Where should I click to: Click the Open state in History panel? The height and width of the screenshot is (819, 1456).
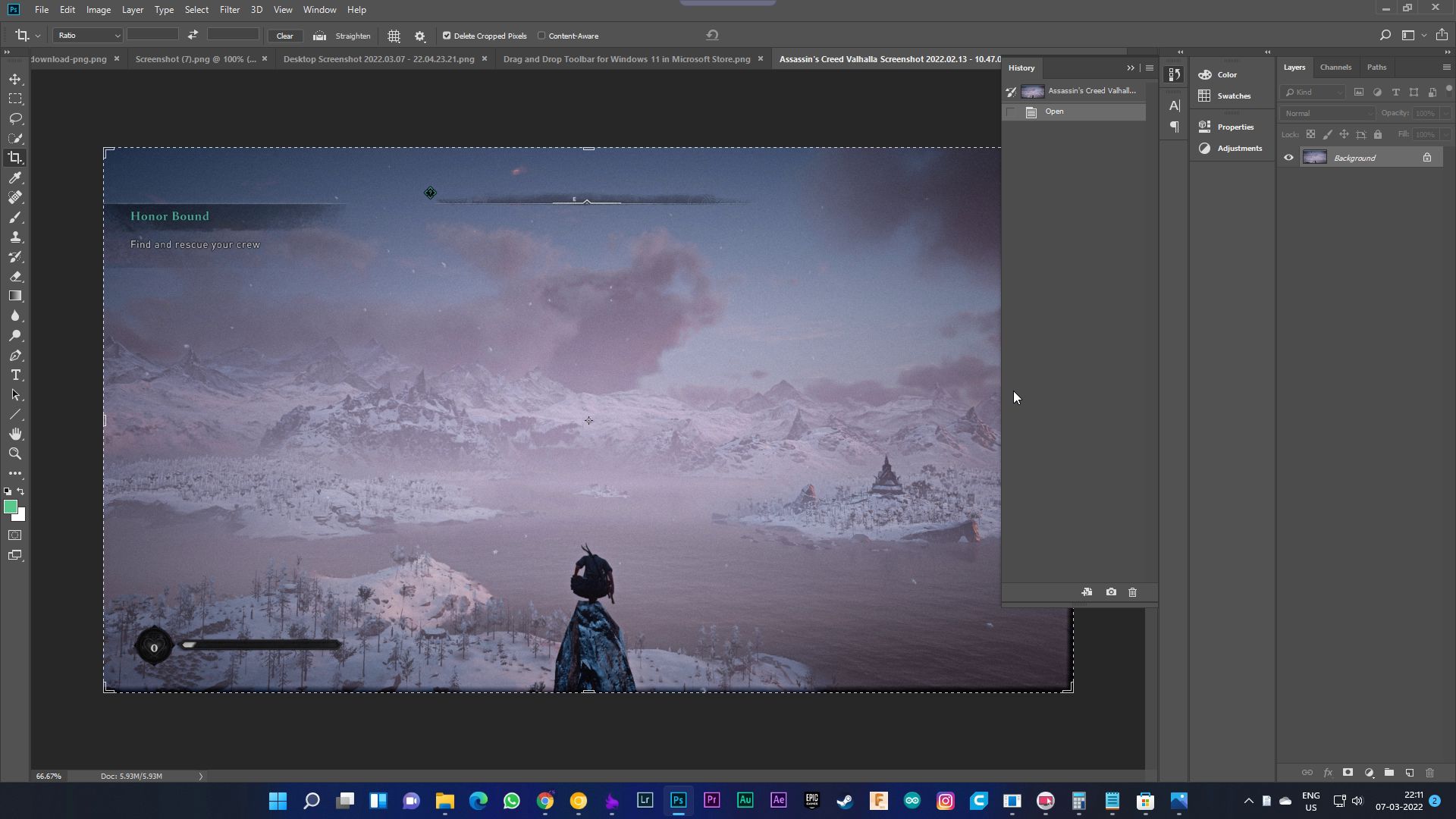point(1055,111)
